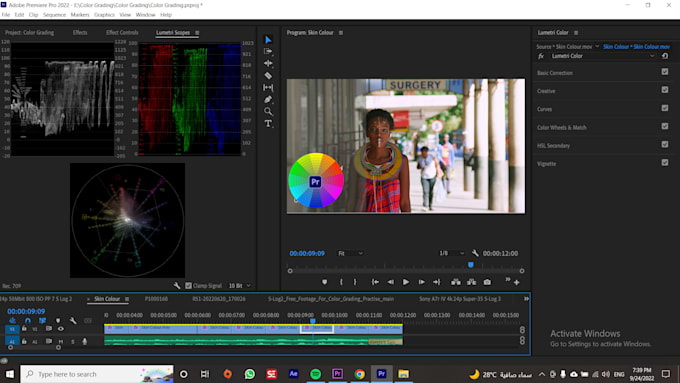Toggle linked selection in timeline
The height and width of the screenshot is (383, 680).
click(42, 321)
